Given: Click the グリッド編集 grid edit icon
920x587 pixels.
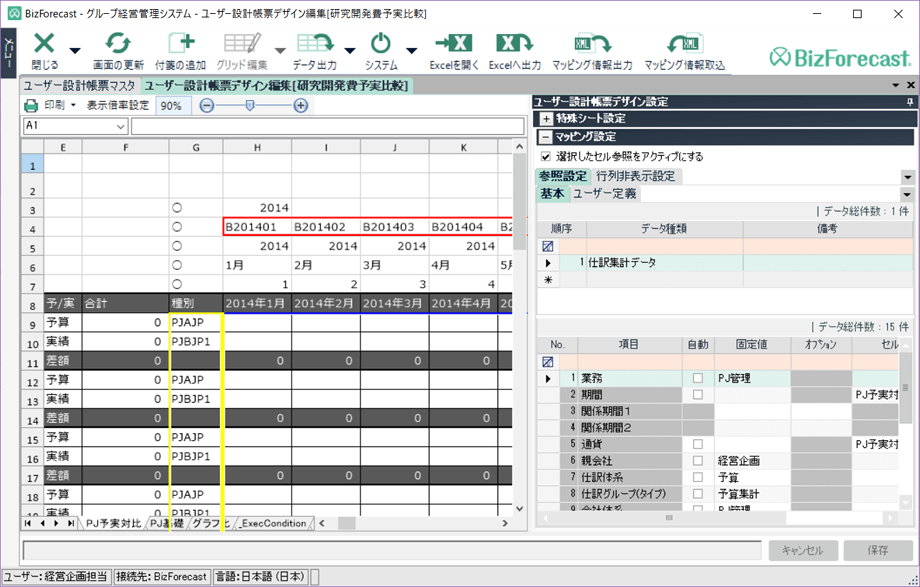Looking at the screenshot, I should tap(242, 44).
